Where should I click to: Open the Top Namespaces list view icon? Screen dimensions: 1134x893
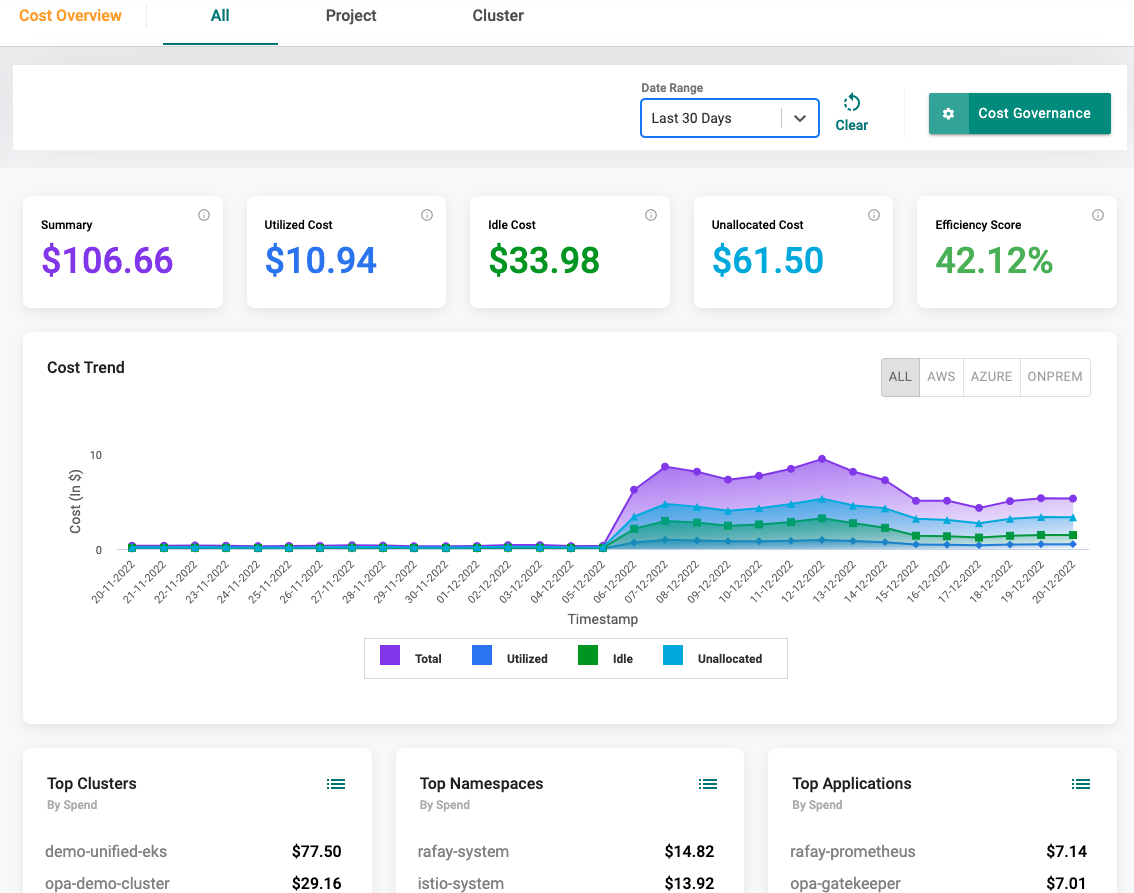pyautogui.click(x=708, y=784)
